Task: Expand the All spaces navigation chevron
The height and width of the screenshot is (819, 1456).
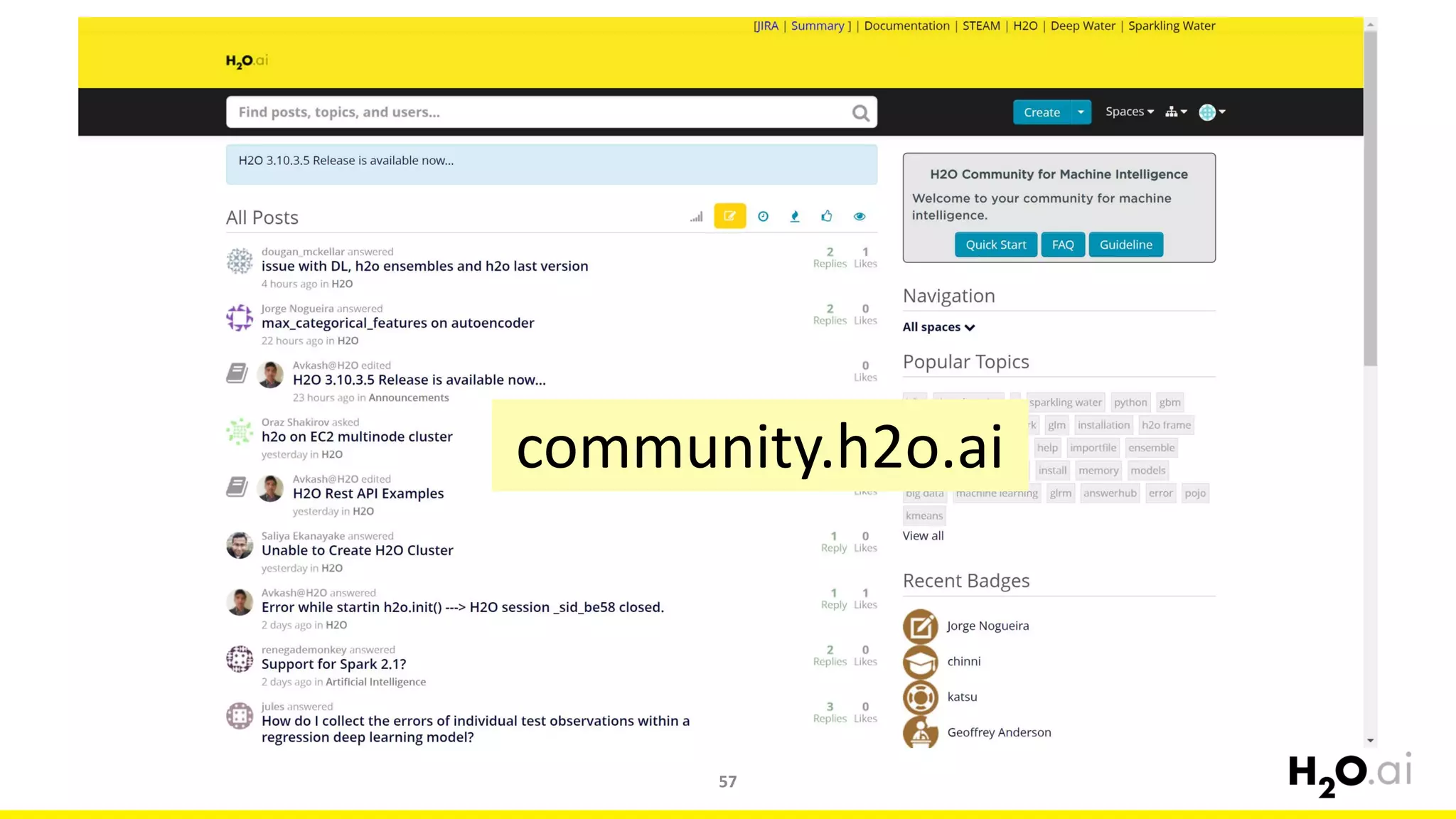Action: point(970,328)
